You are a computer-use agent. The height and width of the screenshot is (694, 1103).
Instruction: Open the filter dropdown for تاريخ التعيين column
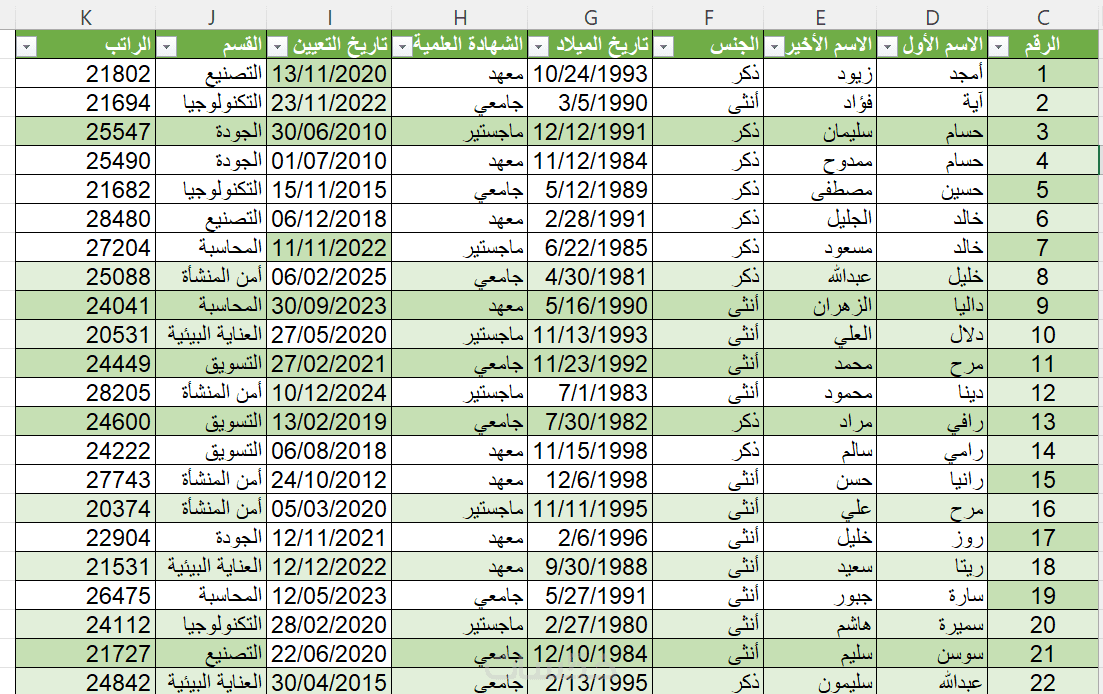(278, 46)
